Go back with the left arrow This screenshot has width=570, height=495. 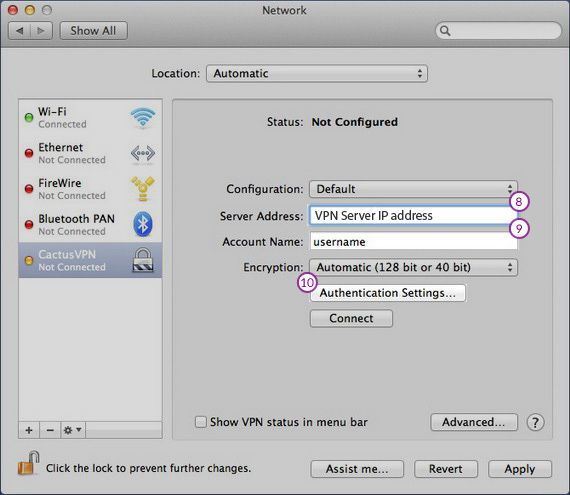tap(20, 31)
